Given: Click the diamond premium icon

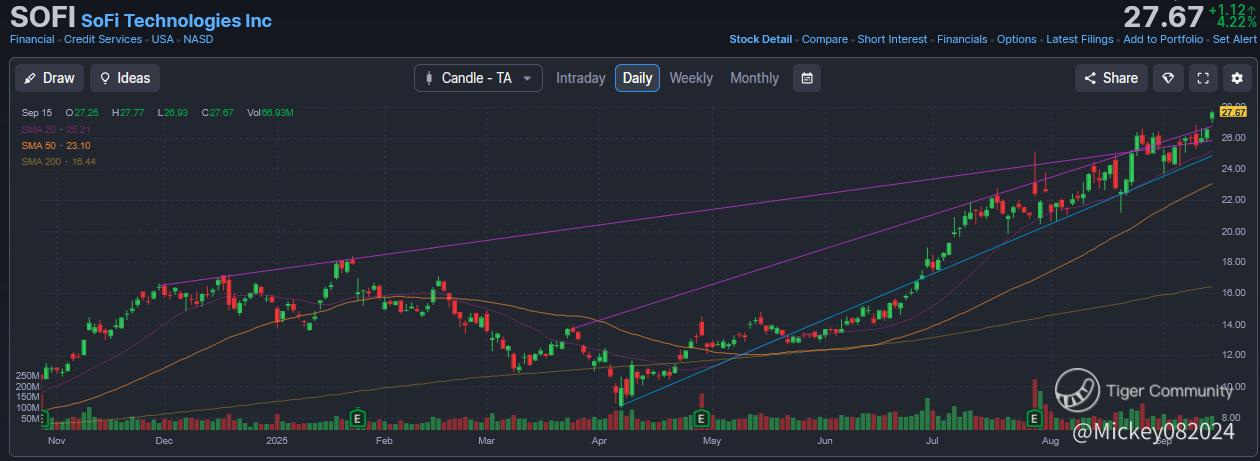Looking at the screenshot, I should 1167,78.
